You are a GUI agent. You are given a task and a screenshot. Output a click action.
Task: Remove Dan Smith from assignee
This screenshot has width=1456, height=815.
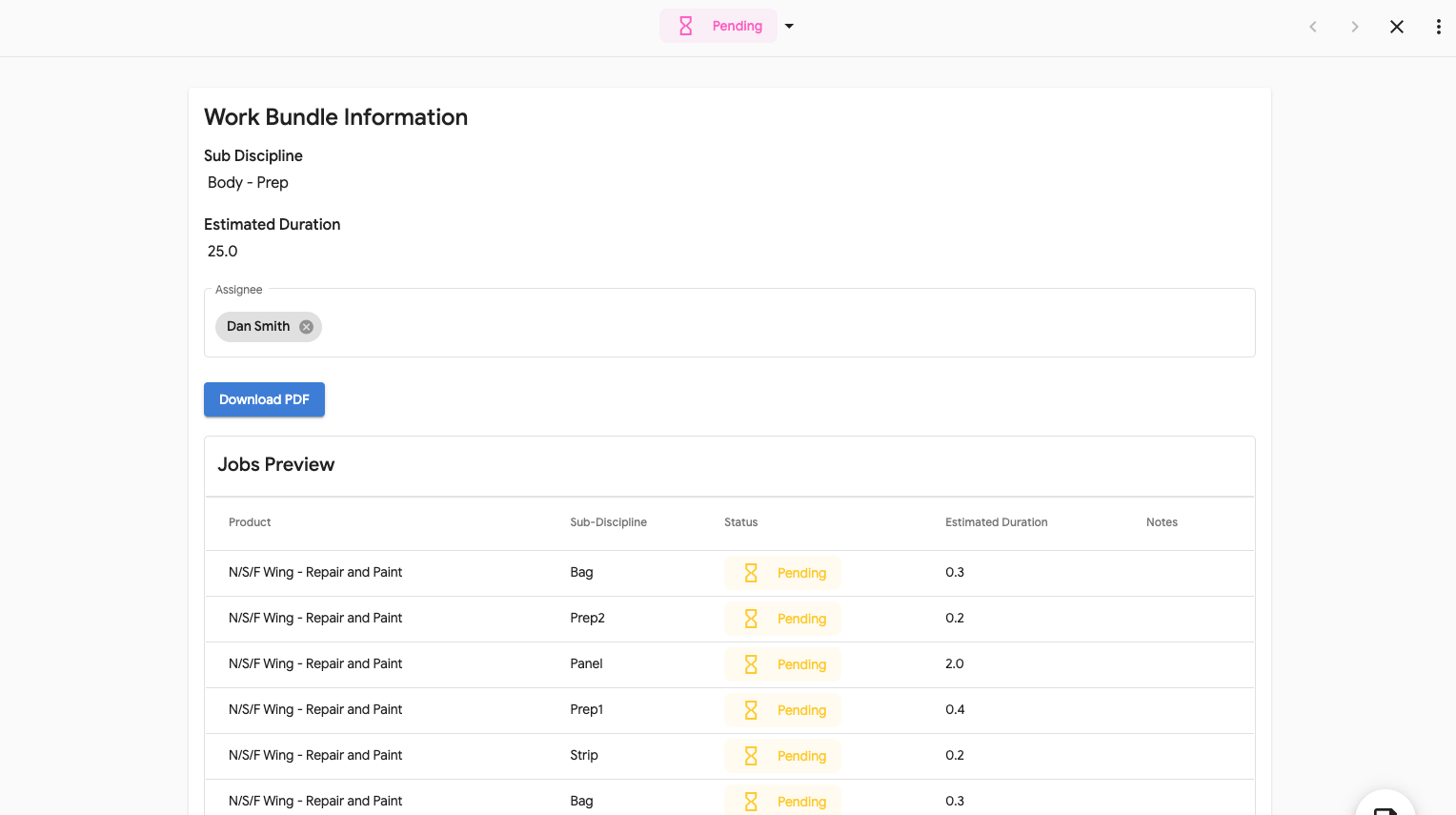(306, 327)
